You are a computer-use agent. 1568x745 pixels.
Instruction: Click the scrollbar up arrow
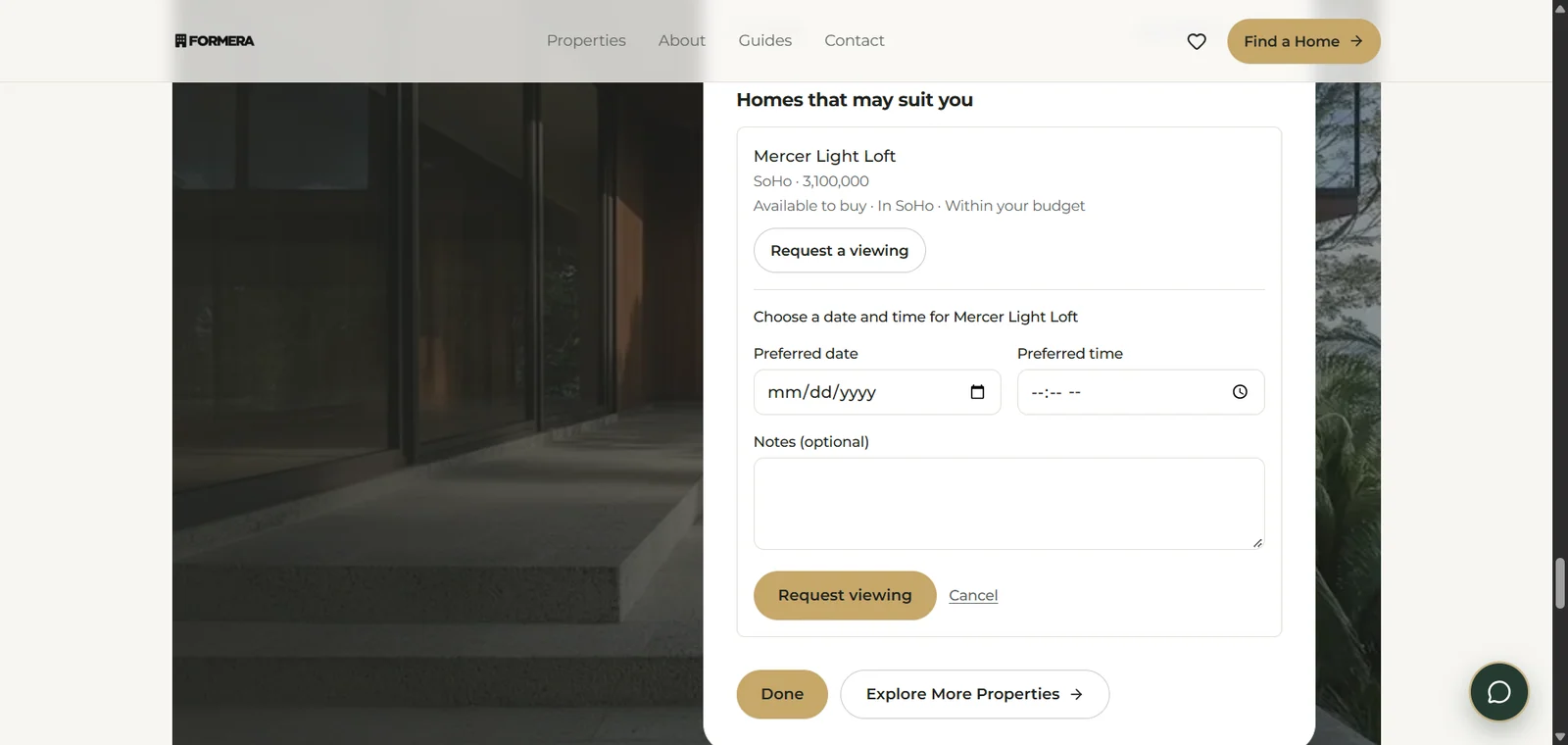click(x=1560, y=8)
